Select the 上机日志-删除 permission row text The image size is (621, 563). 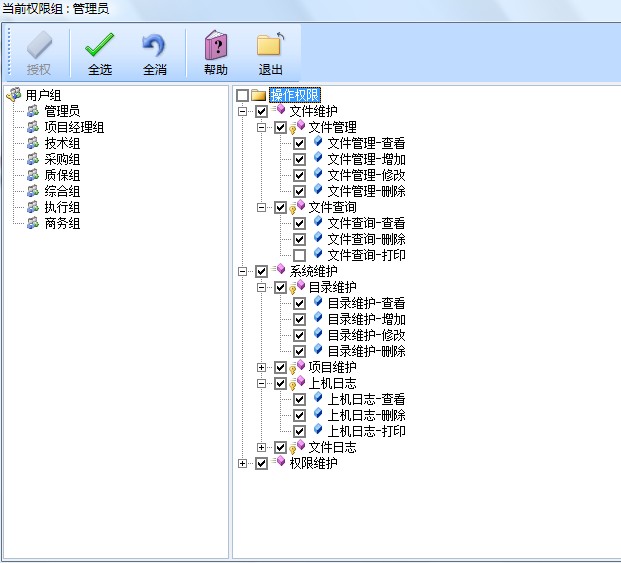[366, 415]
